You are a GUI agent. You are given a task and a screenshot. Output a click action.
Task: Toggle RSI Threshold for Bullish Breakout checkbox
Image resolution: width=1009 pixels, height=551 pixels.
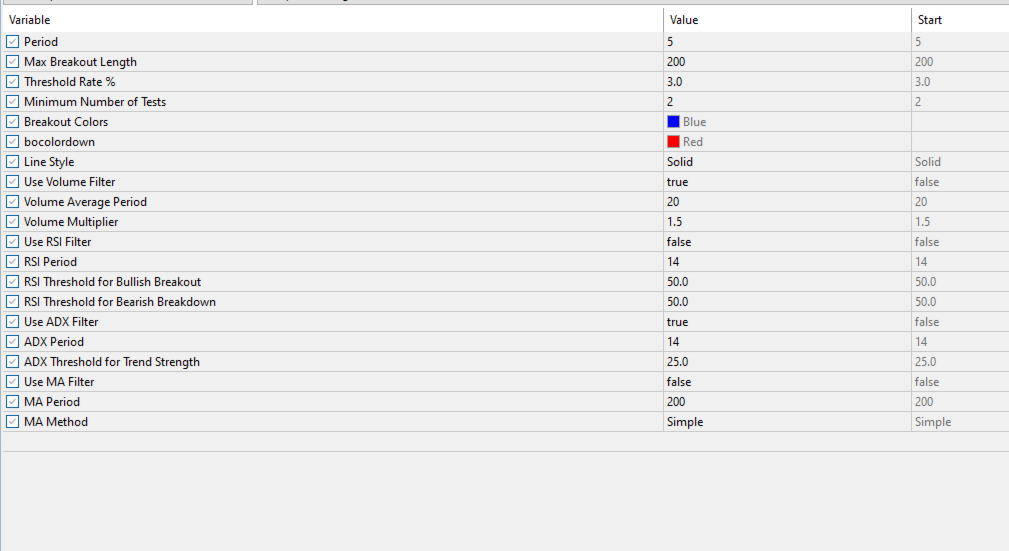pos(13,281)
